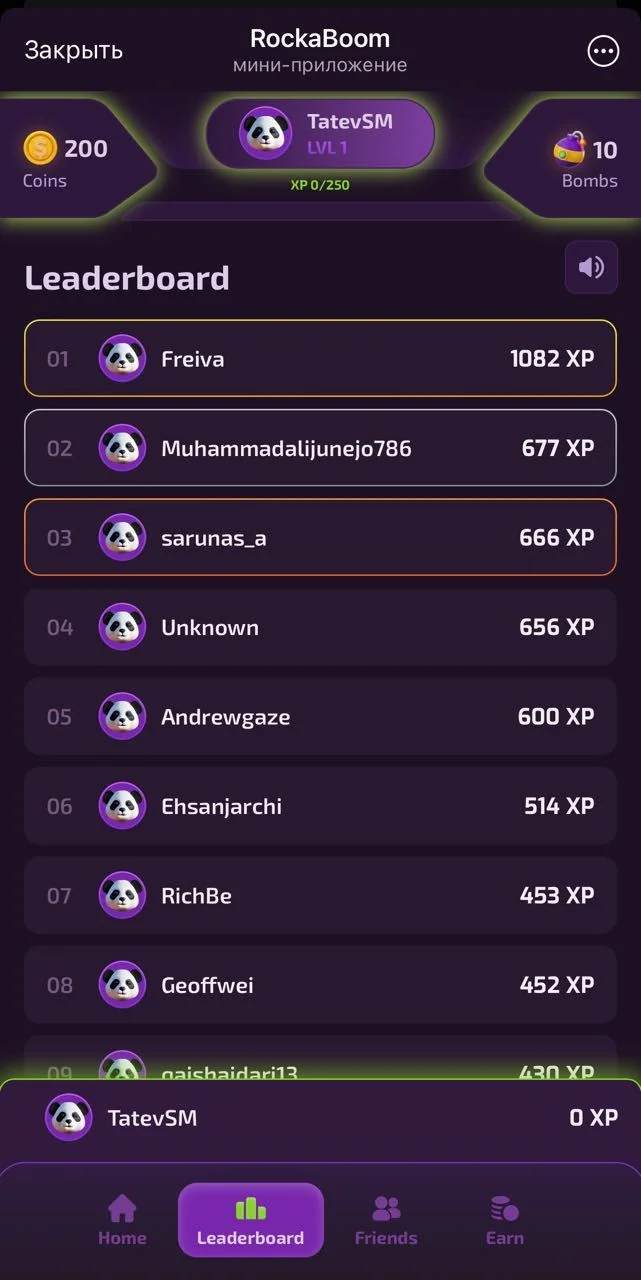Image resolution: width=641 pixels, height=1280 pixels.
Task: Select first-place player Freiva
Action: (320, 359)
